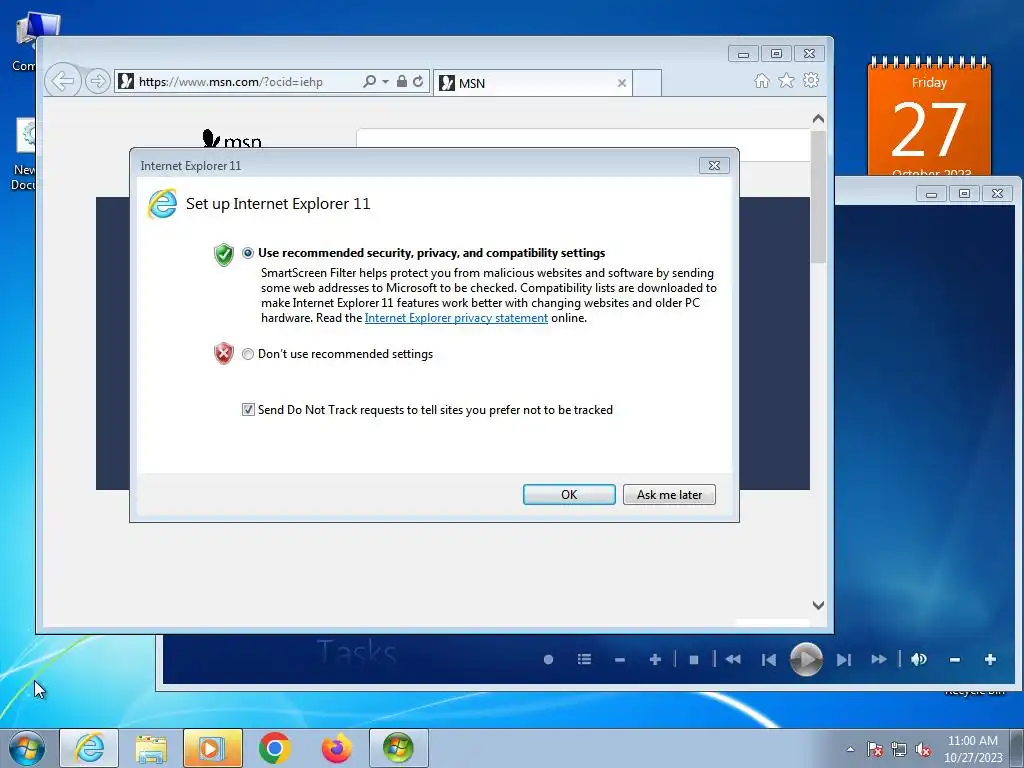Open the Windows Start menu
Viewport: 1024px width, 768px height.
tap(27, 748)
